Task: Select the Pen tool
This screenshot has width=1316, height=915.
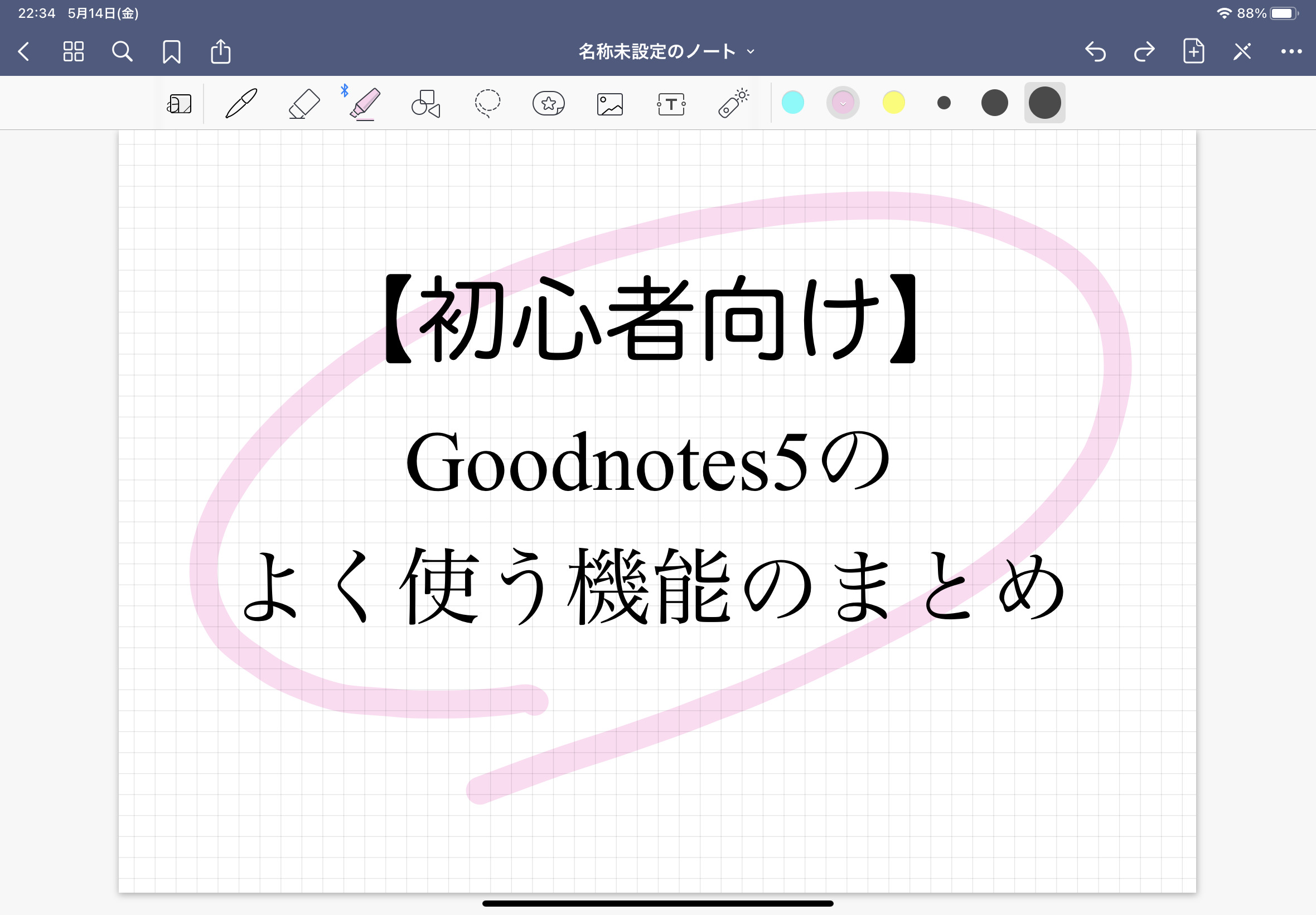Action: (241, 103)
